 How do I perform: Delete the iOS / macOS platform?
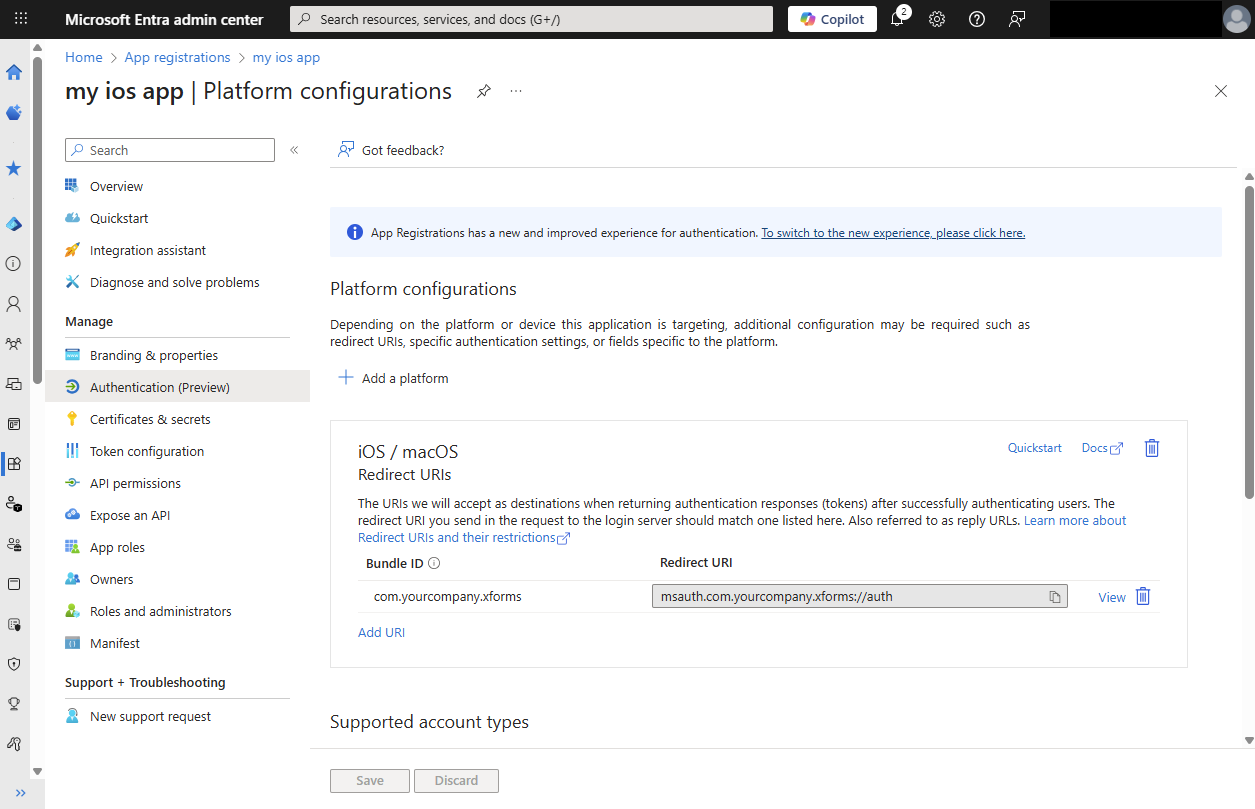point(1152,448)
